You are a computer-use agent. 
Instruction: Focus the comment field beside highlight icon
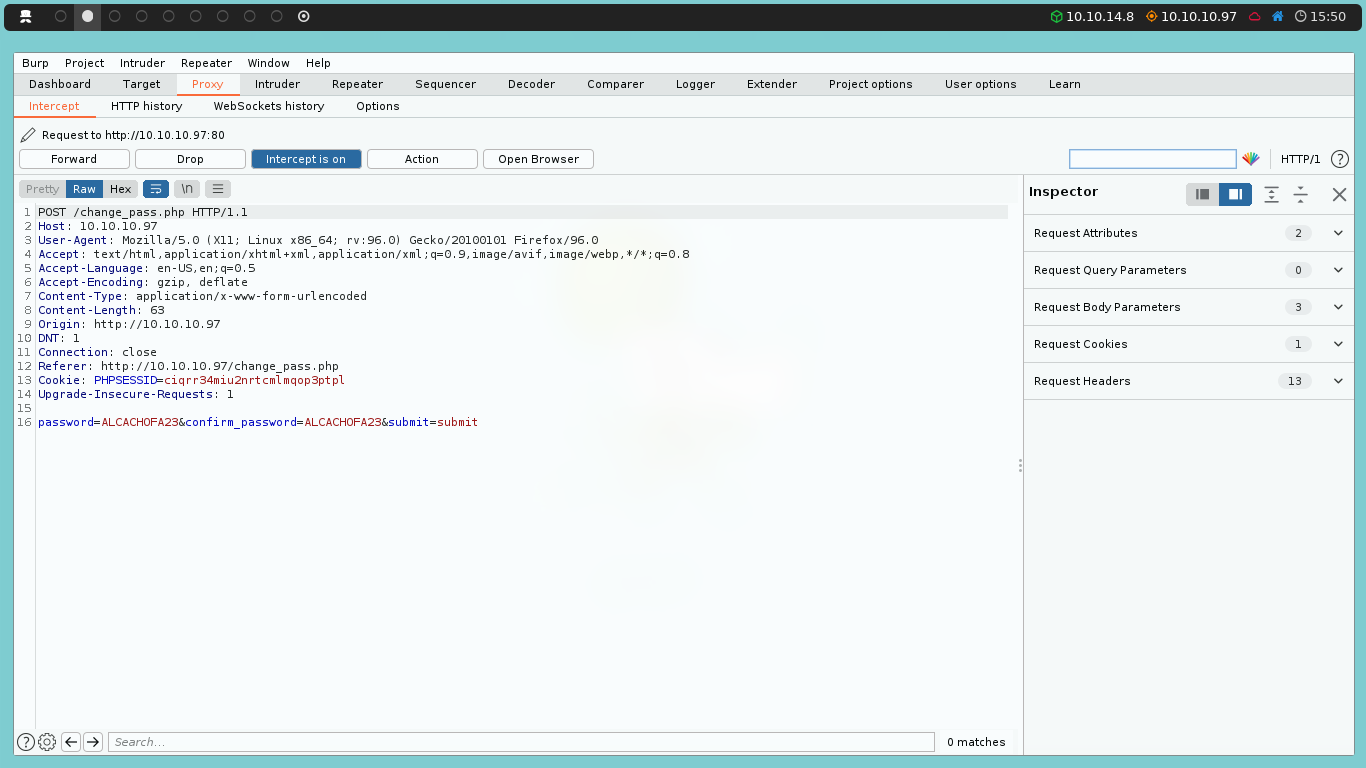coord(1152,159)
